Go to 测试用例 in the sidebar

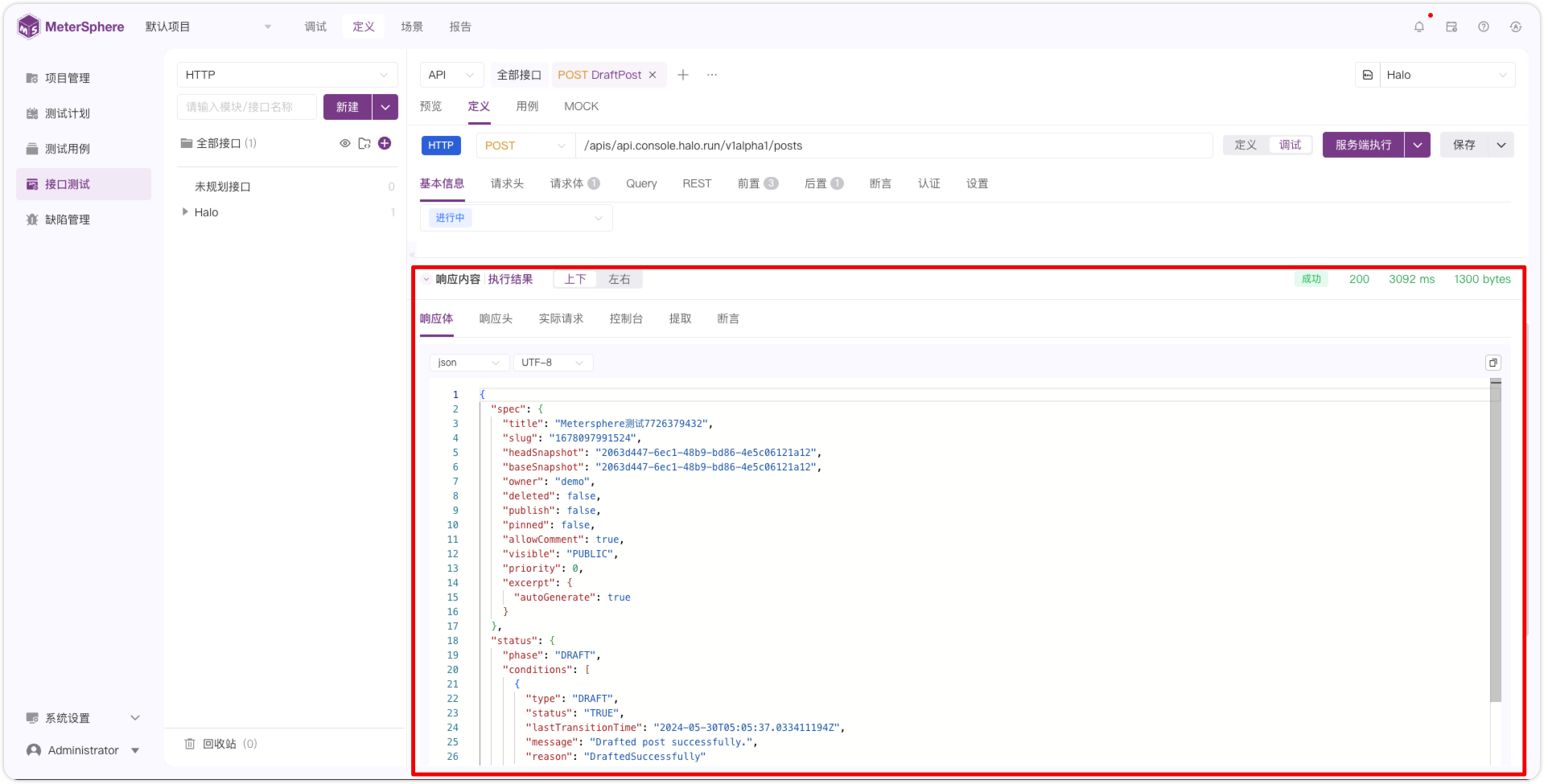coord(84,149)
